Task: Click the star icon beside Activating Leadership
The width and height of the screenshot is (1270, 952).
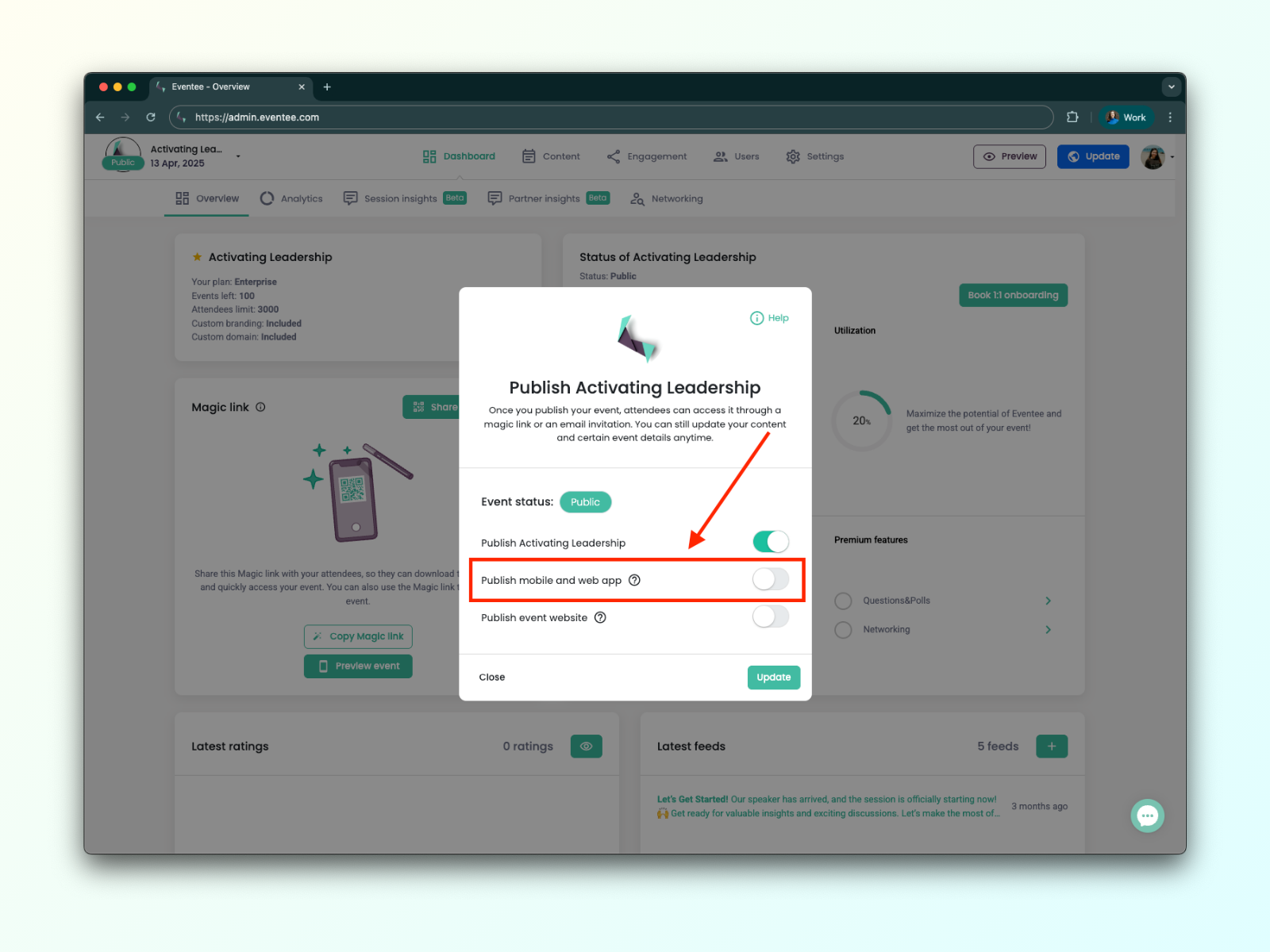Action: (197, 257)
